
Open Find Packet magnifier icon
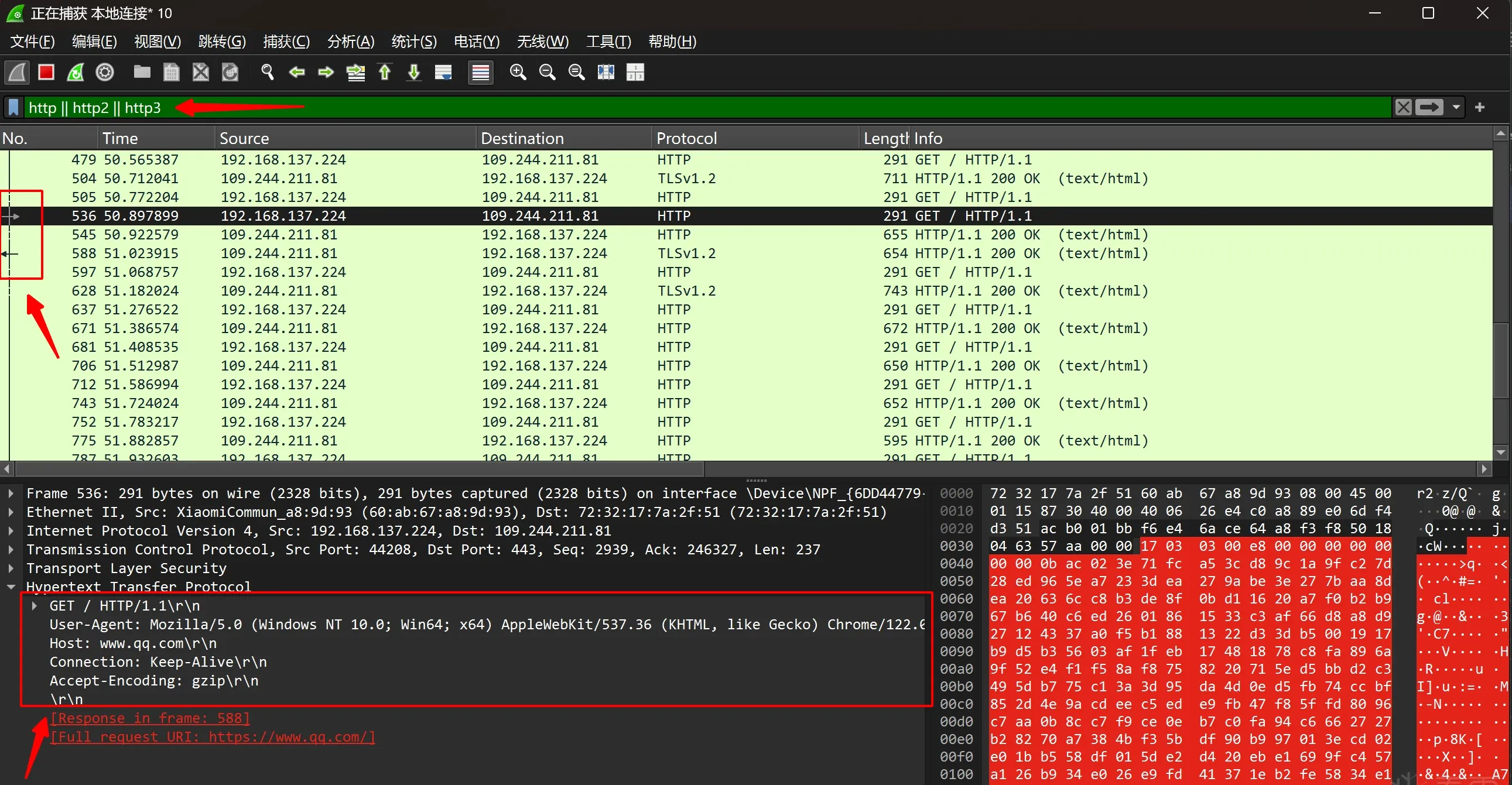pos(268,72)
